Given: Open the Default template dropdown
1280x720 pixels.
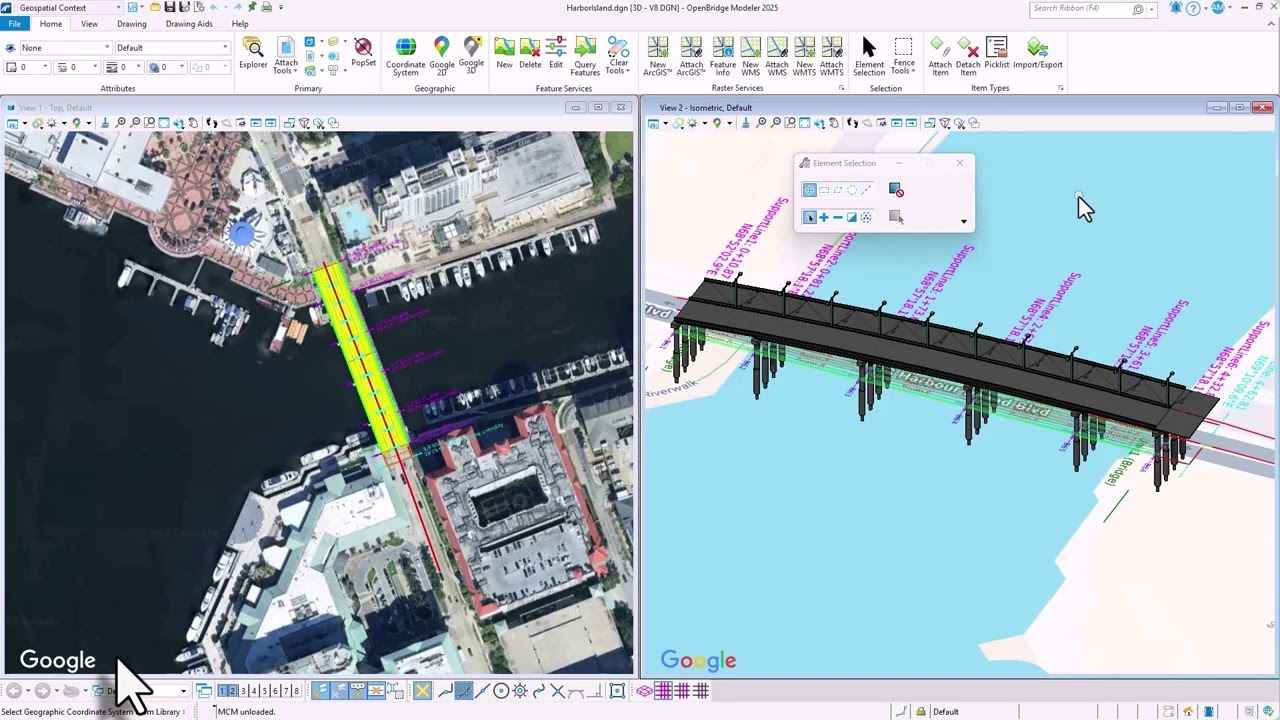Looking at the screenshot, I should (172, 47).
